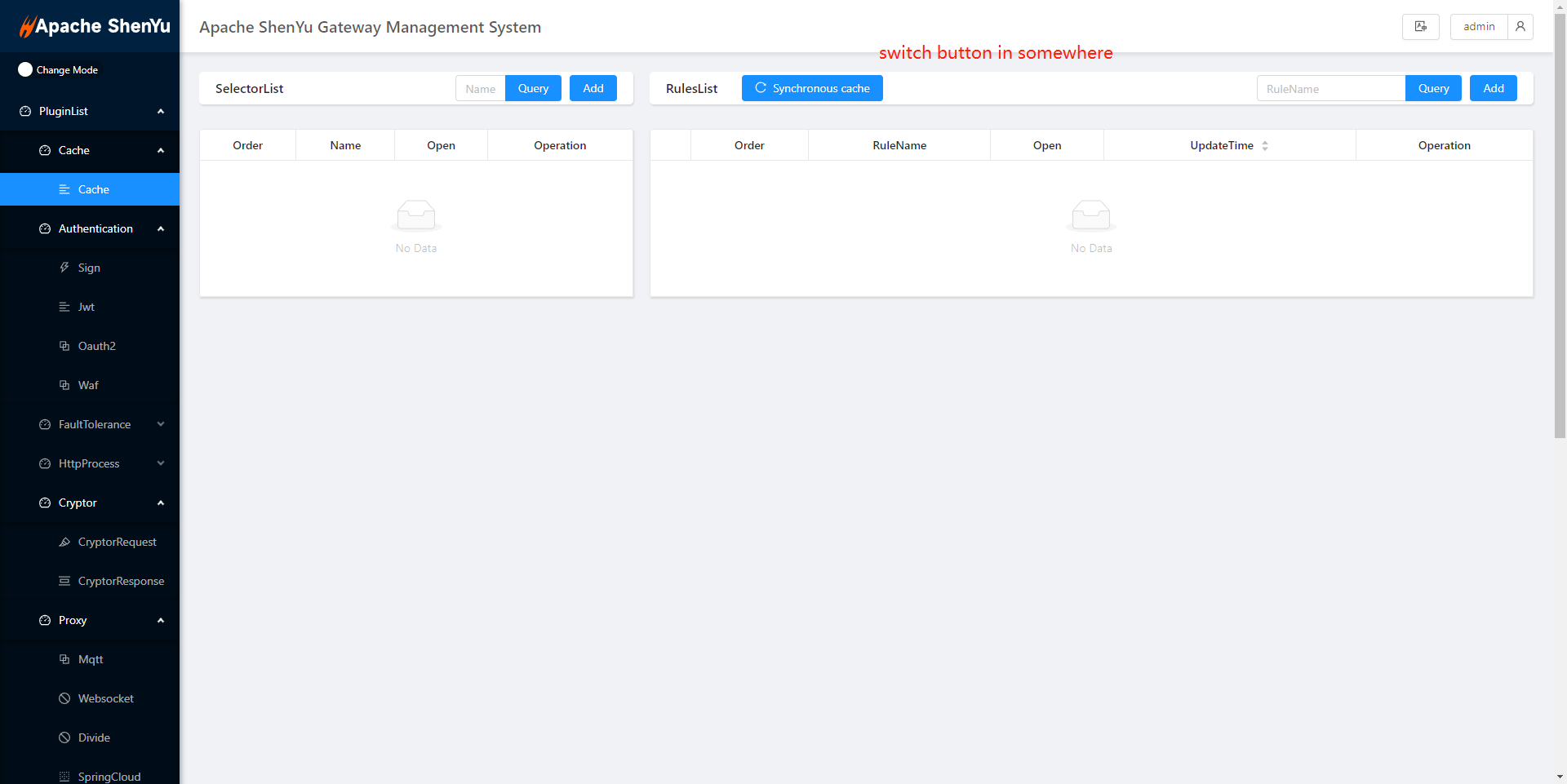Open the admin user menu

(x=1479, y=26)
